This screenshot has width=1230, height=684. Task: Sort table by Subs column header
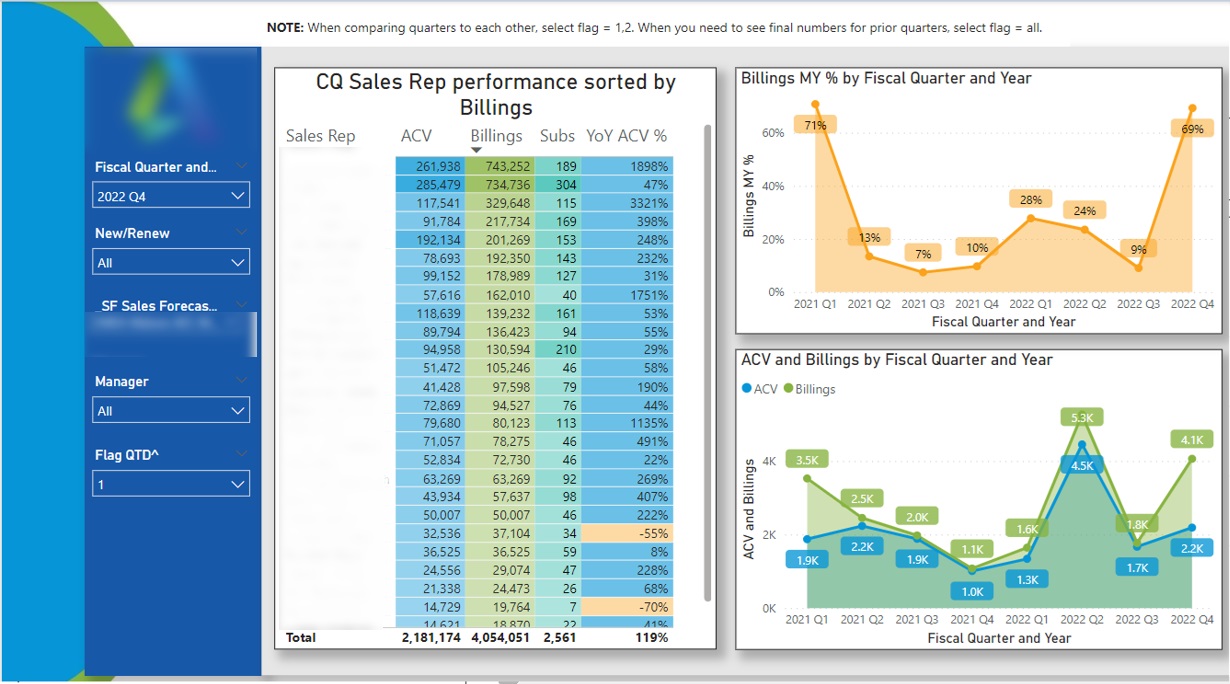pyautogui.click(x=557, y=136)
